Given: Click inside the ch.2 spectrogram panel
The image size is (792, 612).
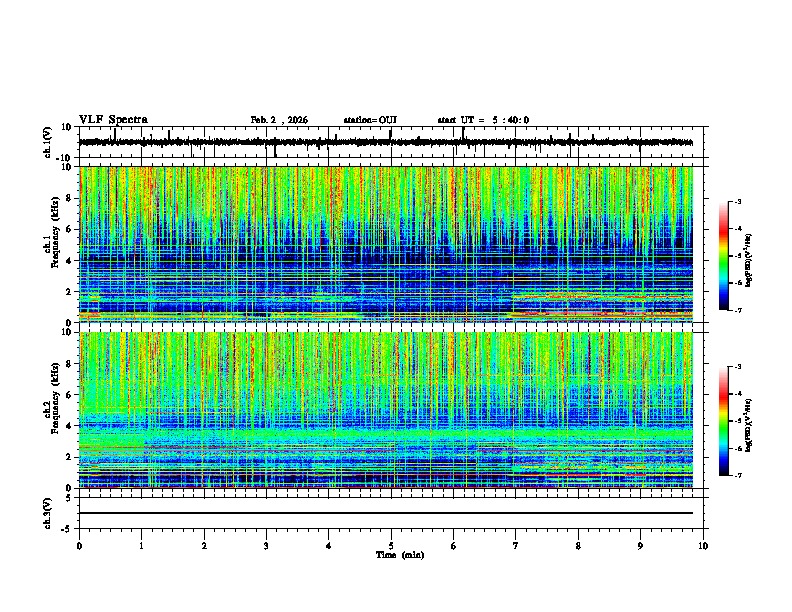Looking at the screenshot, I should [386, 410].
